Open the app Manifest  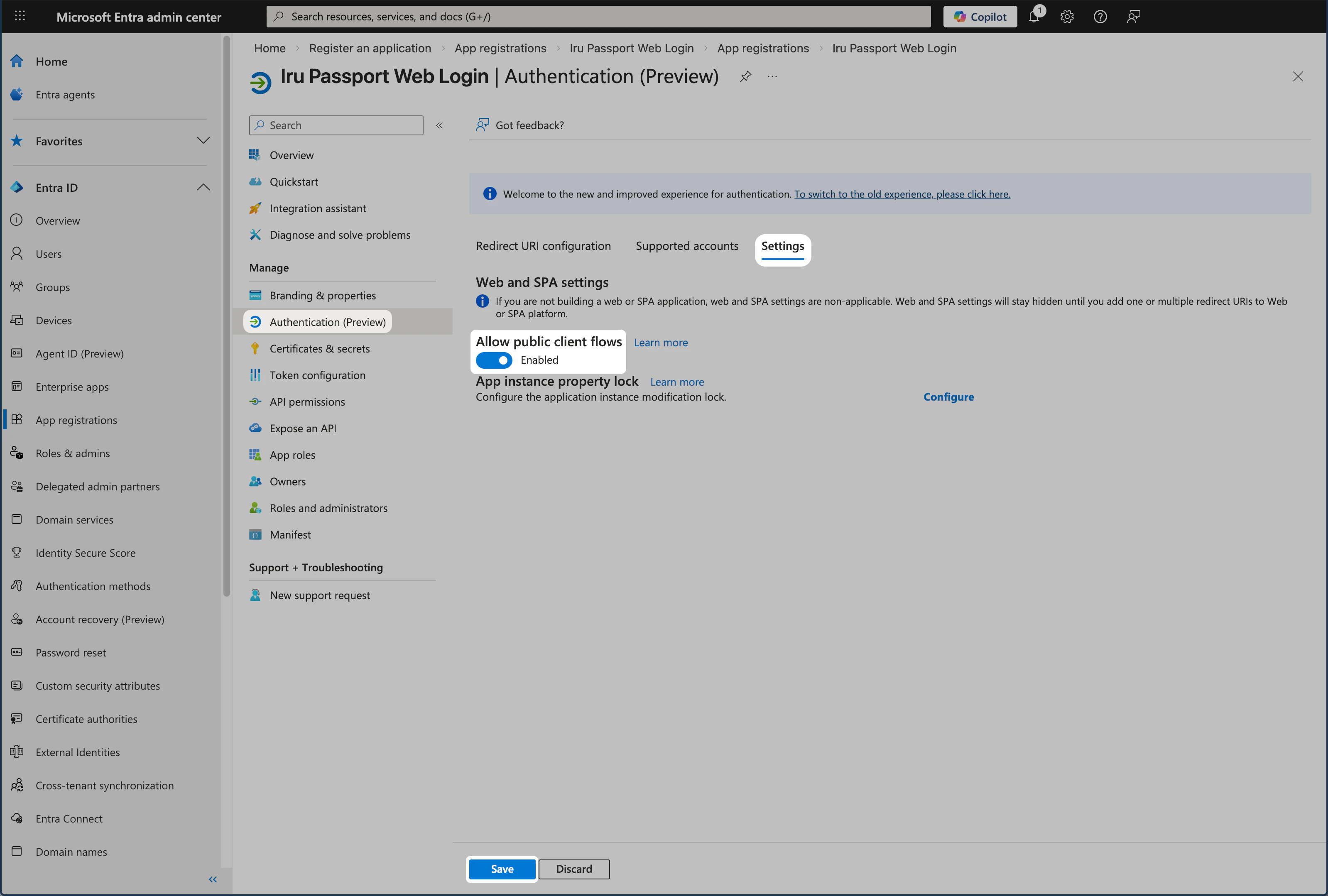point(290,534)
